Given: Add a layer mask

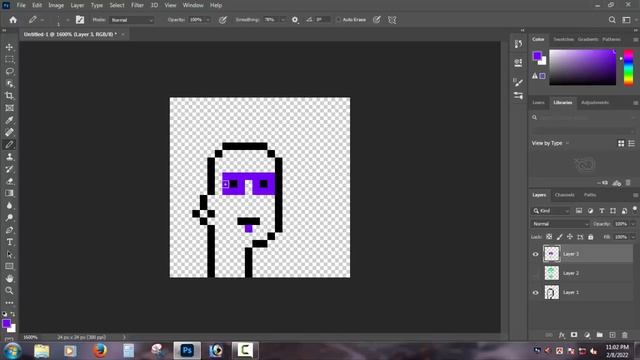Looking at the screenshot, I should point(574,335).
